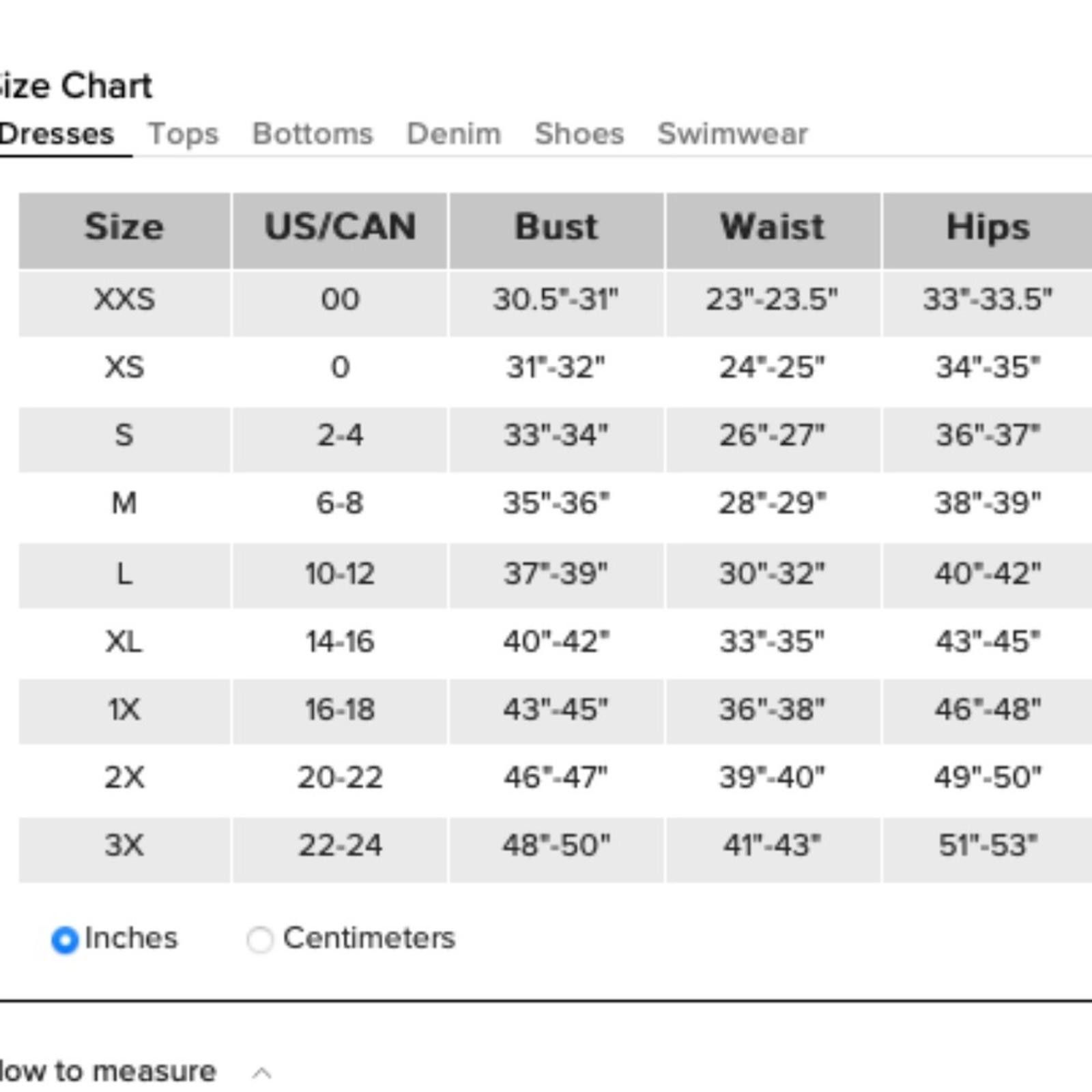This screenshot has height=1092, width=1092.
Task: Select the Centimeters radio button
Action: [260, 939]
